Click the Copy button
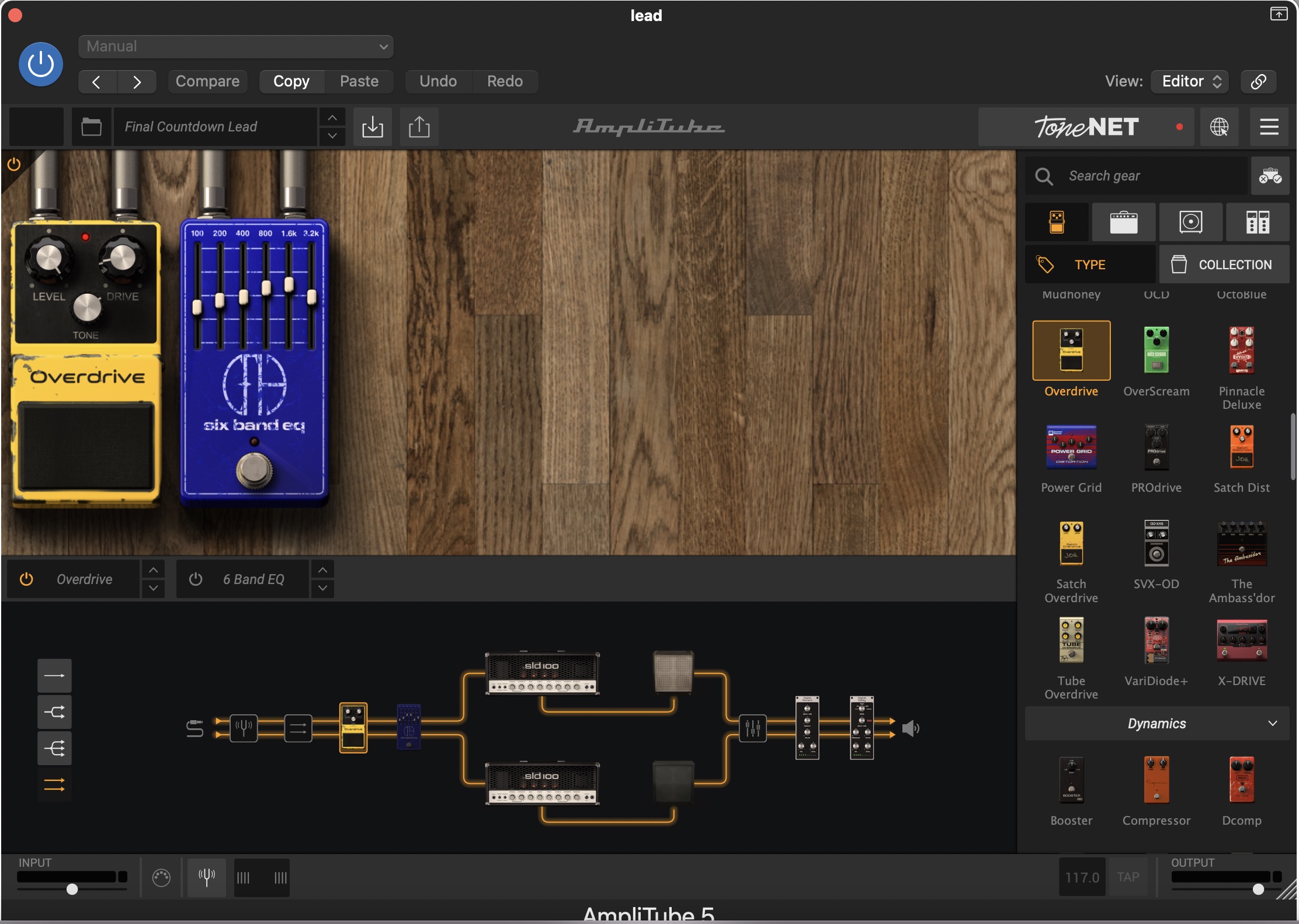The image size is (1299, 924). pos(291,82)
